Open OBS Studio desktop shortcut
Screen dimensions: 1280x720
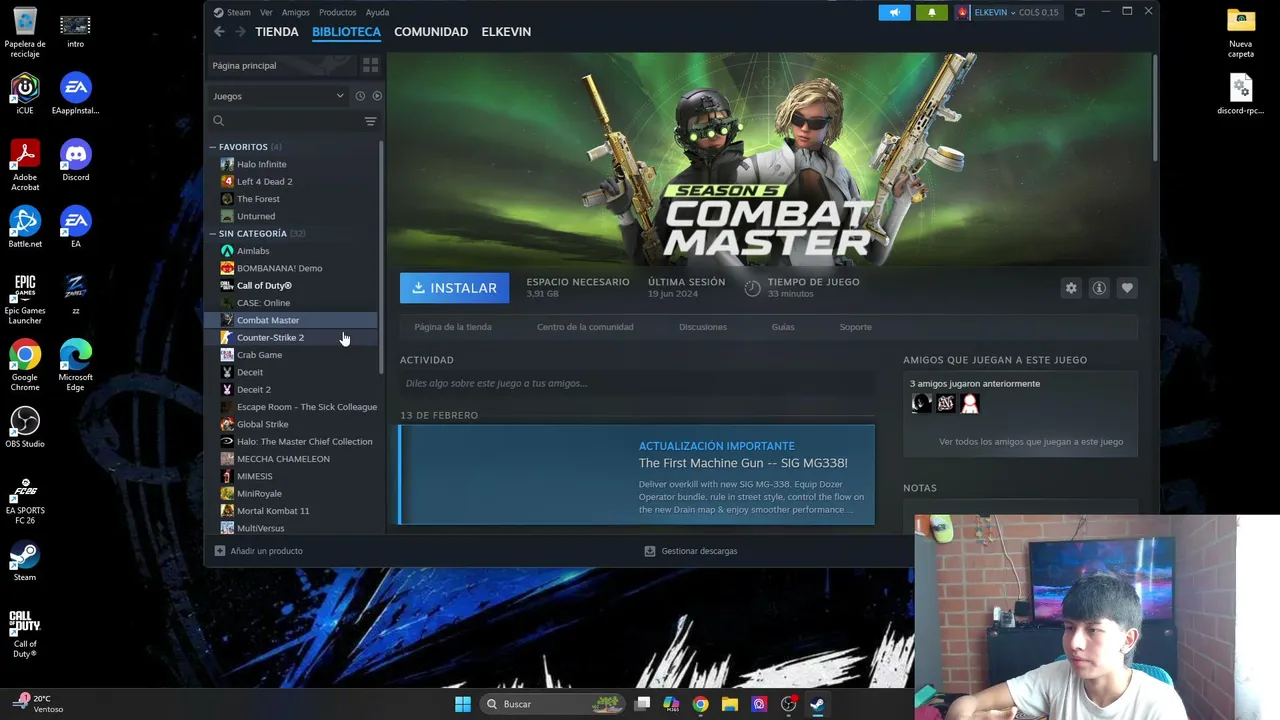pyautogui.click(x=25, y=427)
